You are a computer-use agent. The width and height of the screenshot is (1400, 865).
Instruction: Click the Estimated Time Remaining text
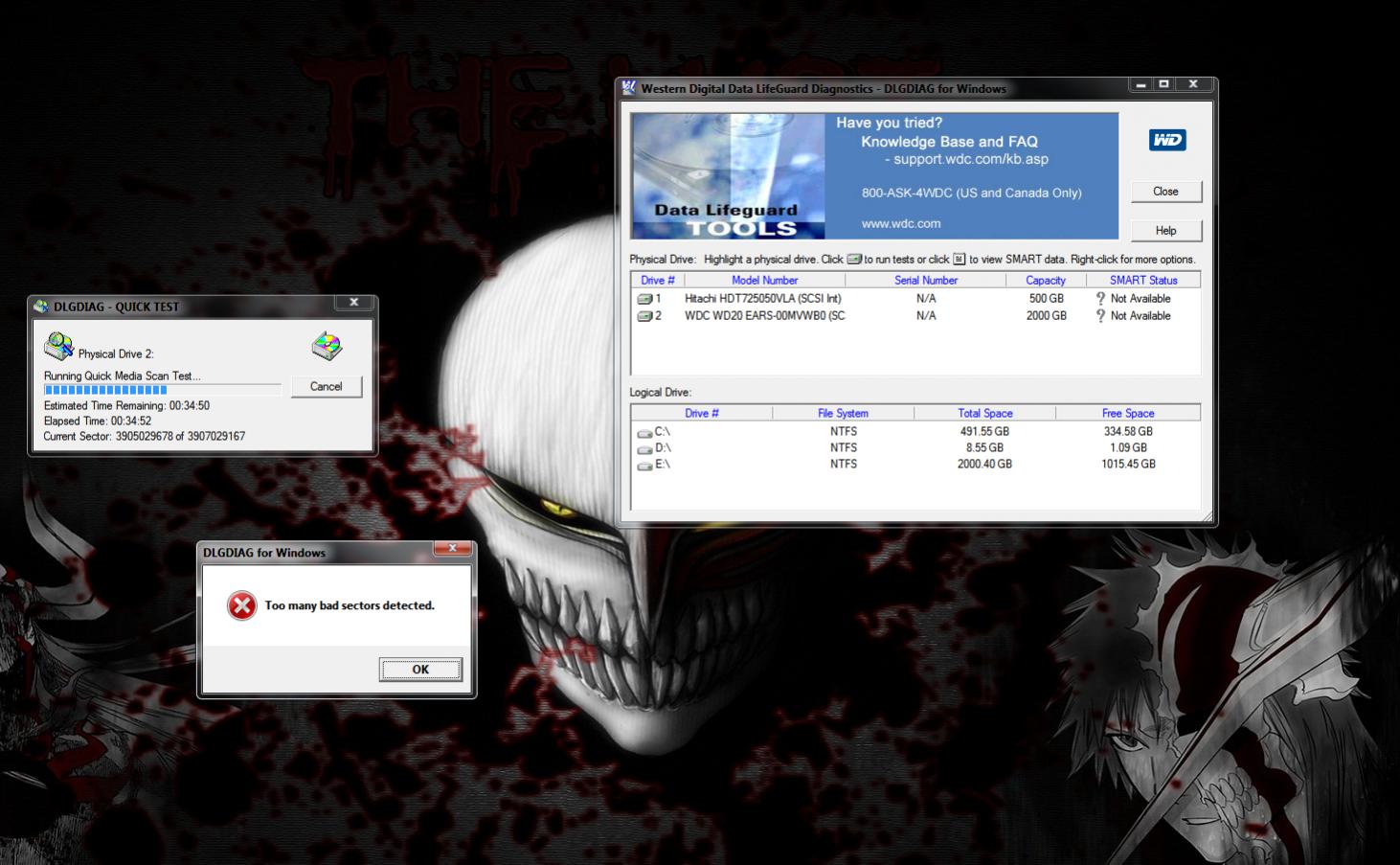126,406
